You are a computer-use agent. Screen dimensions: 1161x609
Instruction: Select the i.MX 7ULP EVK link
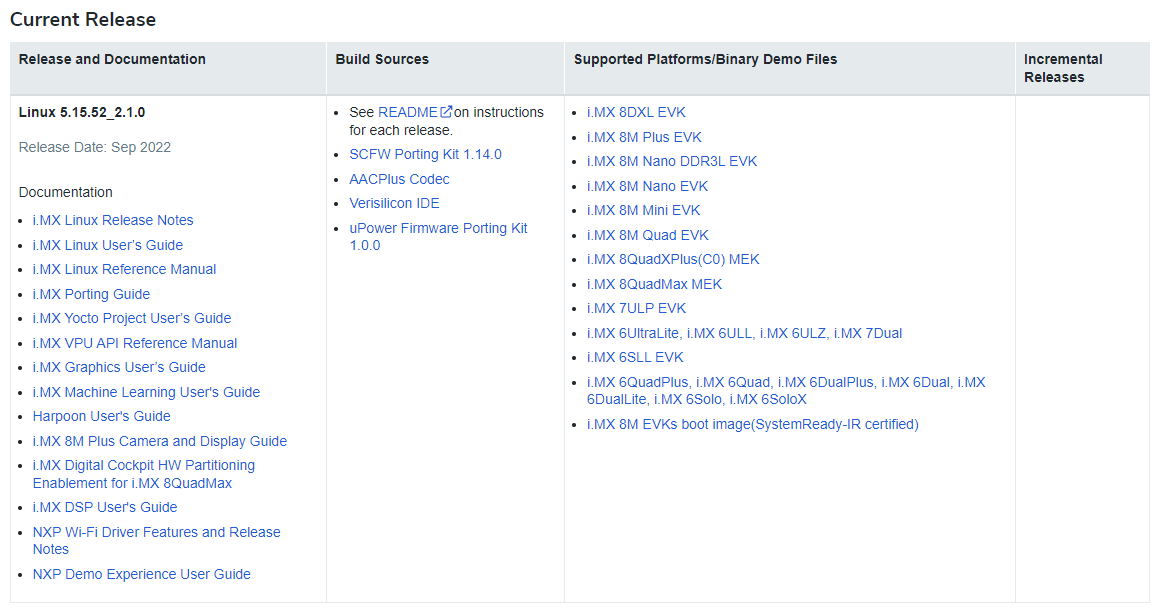[x=636, y=308]
